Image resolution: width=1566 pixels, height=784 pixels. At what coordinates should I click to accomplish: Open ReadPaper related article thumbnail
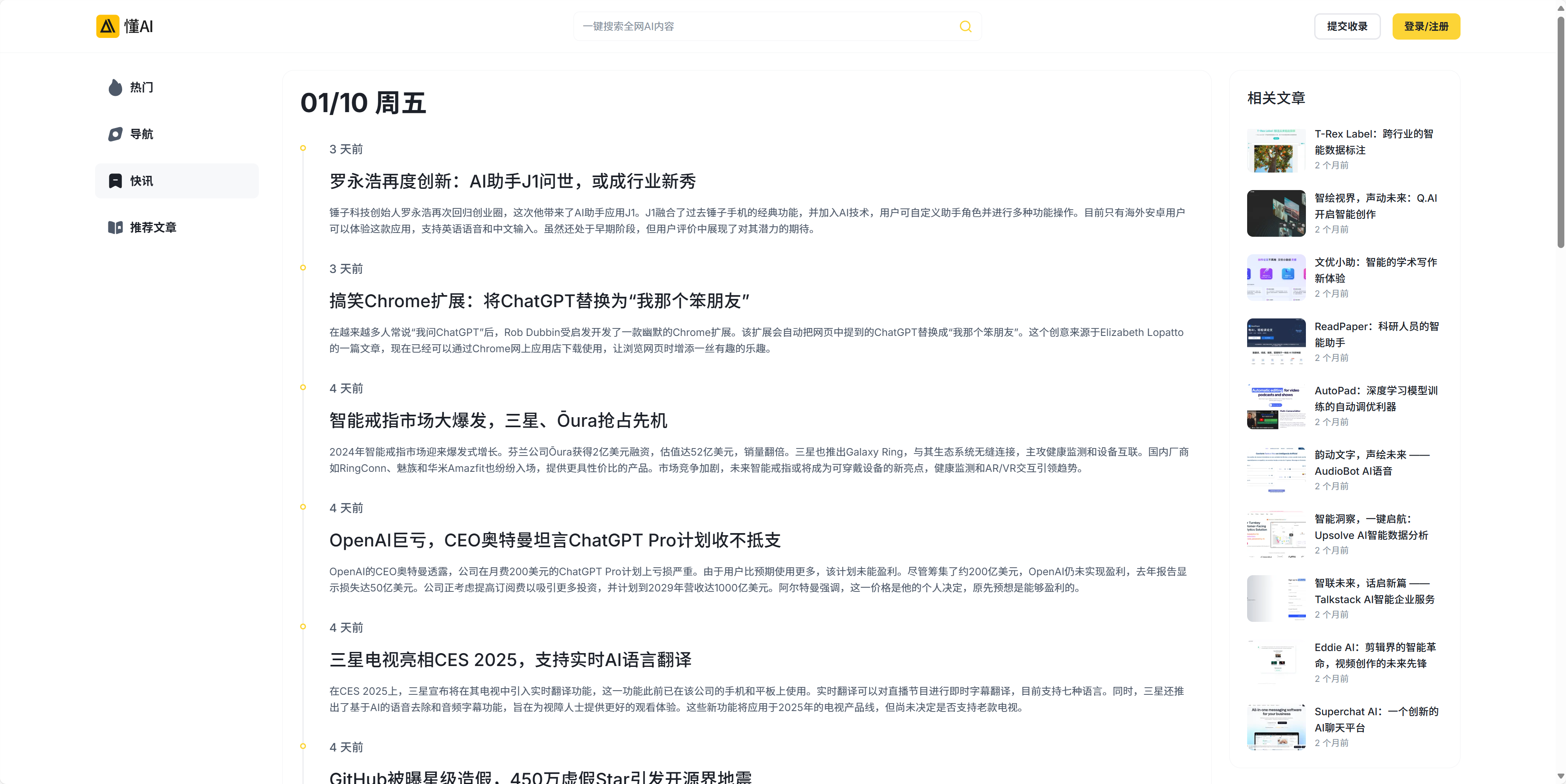click(1275, 341)
